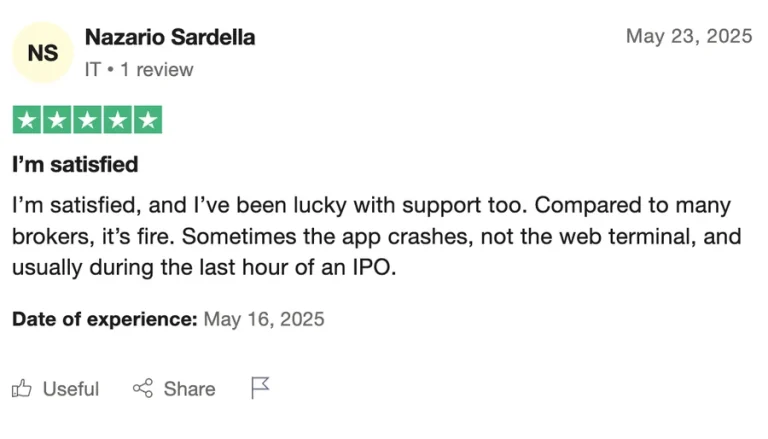This screenshot has width=768, height=439.
Task: Click the "Date of experience:" label
Action: point(104,320)
